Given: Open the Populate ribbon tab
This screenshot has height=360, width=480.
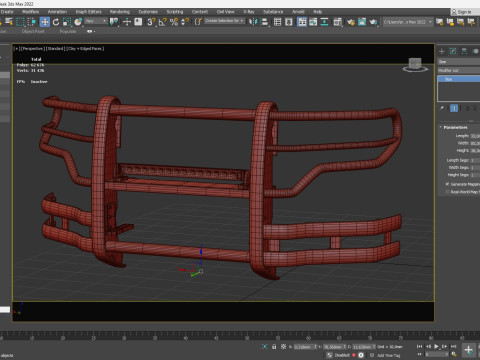Looking at the screenshot, I should click(x=68, y=31).
